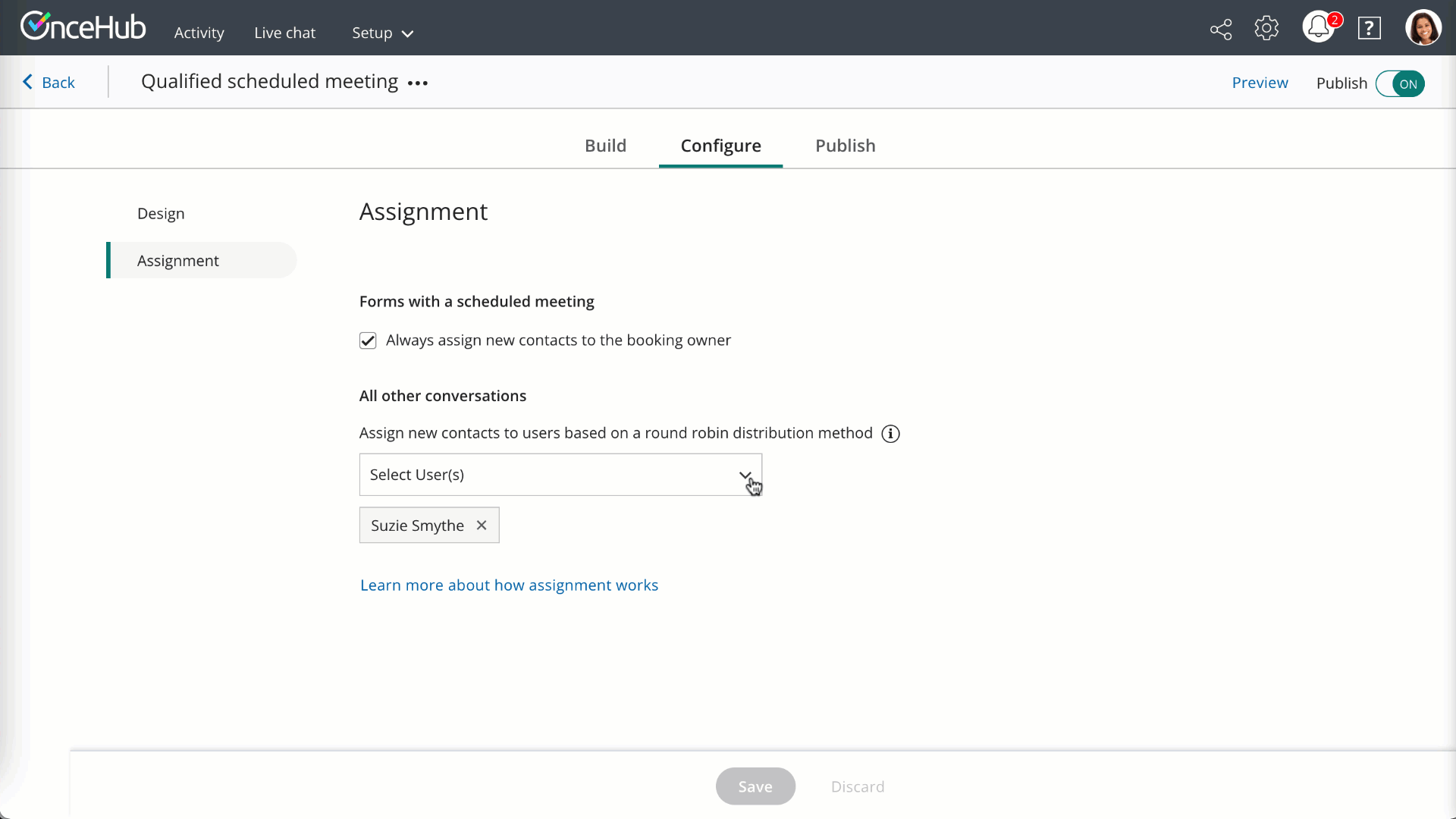Open settings gear icon
The image size is (1456, 819).
click(x=1266, y=29)
